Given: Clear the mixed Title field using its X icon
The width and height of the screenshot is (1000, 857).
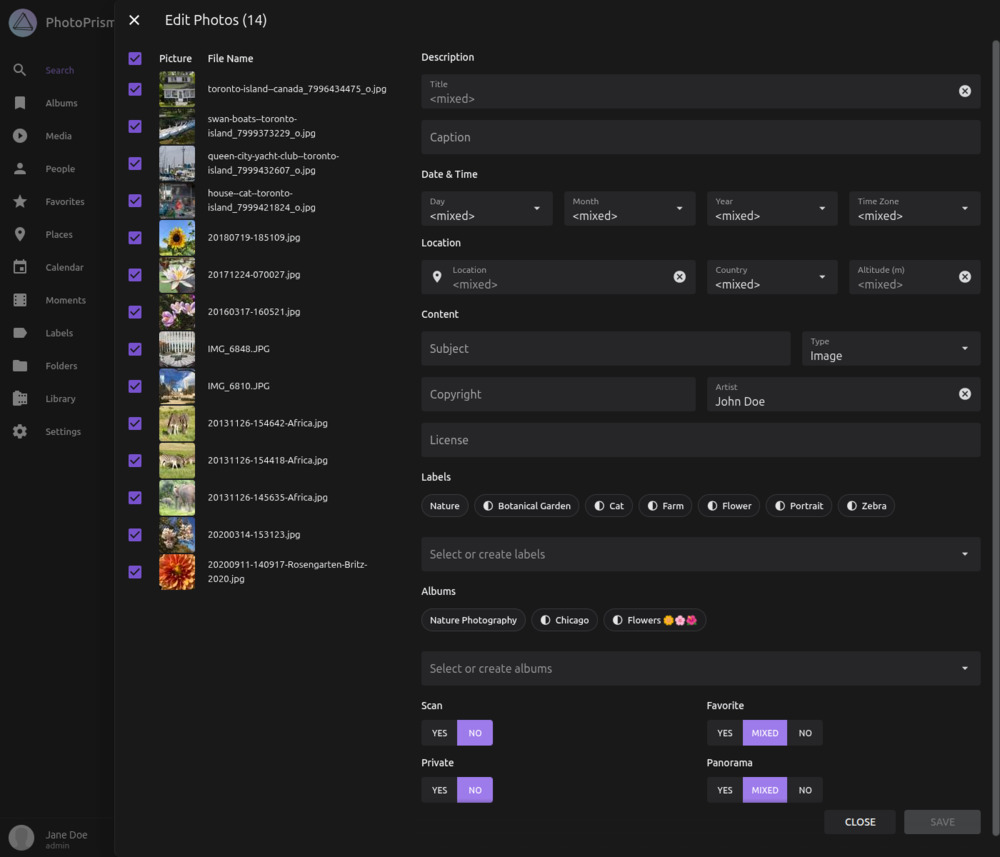Looking at the screenshot, I should [x=964, y=90].
